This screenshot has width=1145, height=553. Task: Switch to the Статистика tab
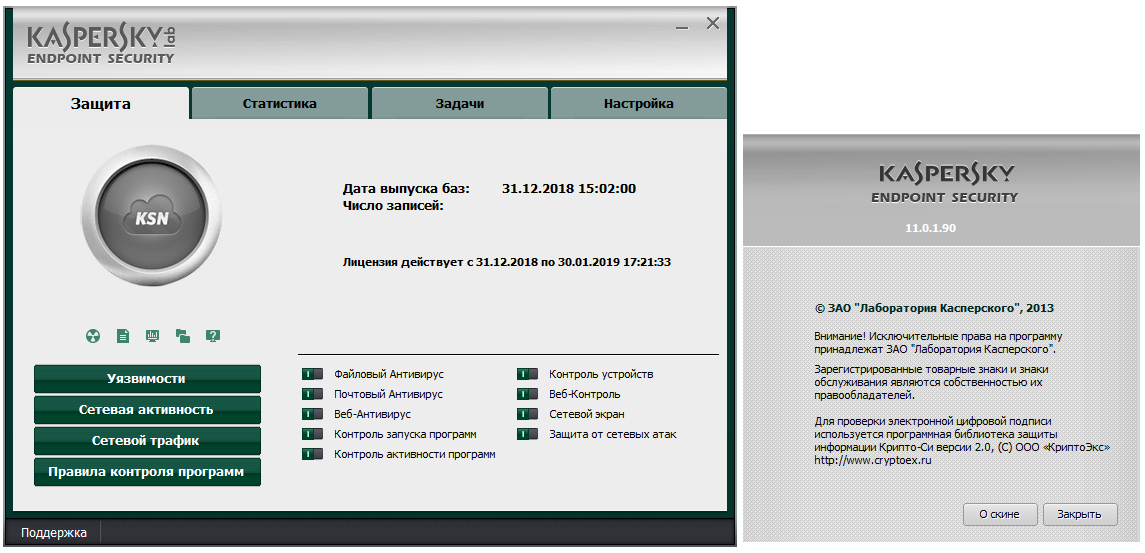(280, 104)
